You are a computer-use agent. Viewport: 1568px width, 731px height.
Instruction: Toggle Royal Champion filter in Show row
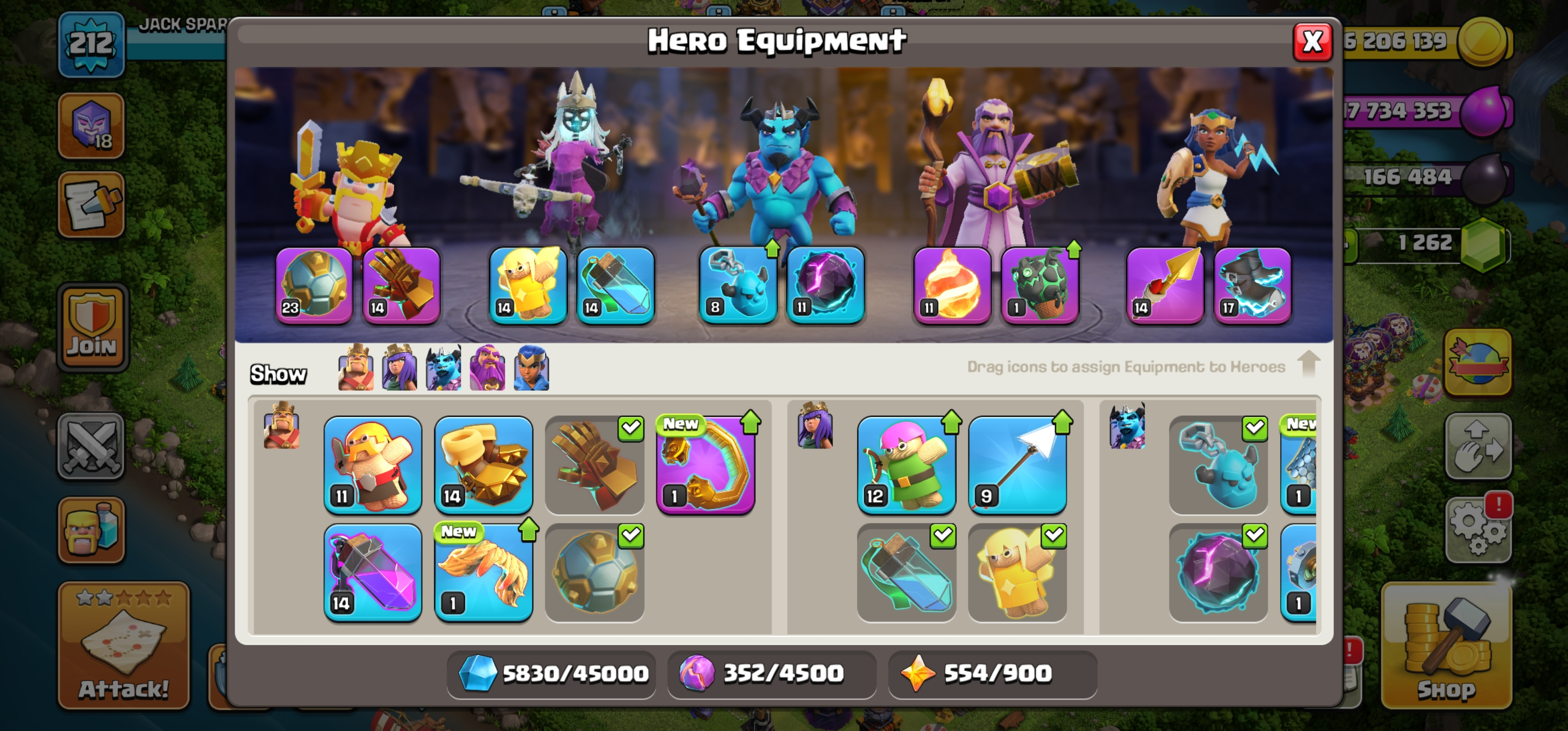tap(532, 368)
